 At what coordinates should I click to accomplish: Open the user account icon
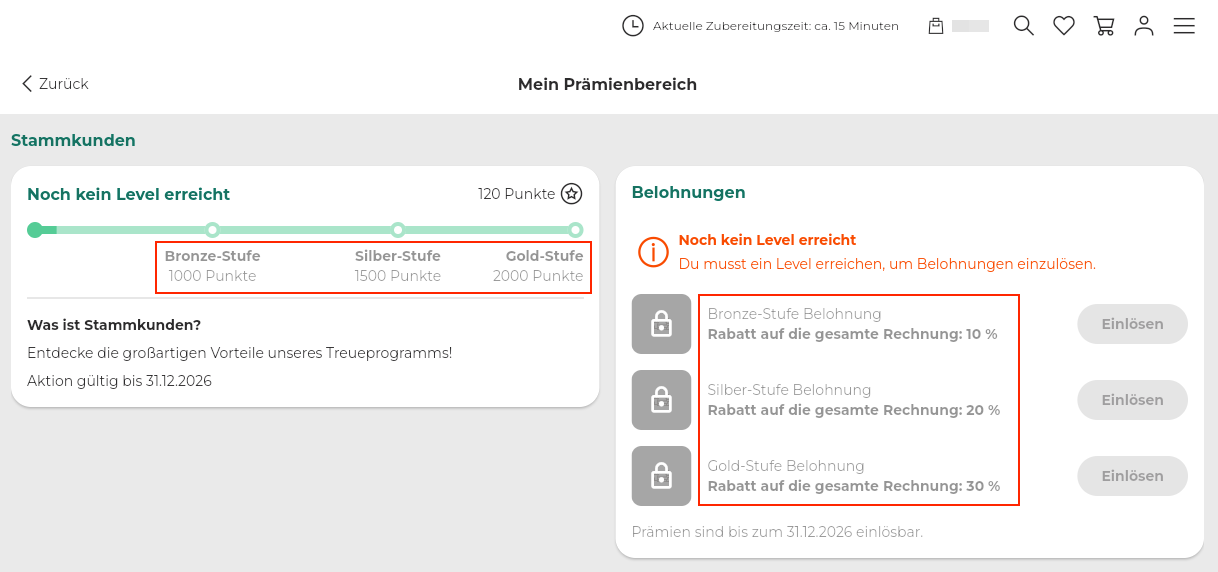pos(1144,26)
